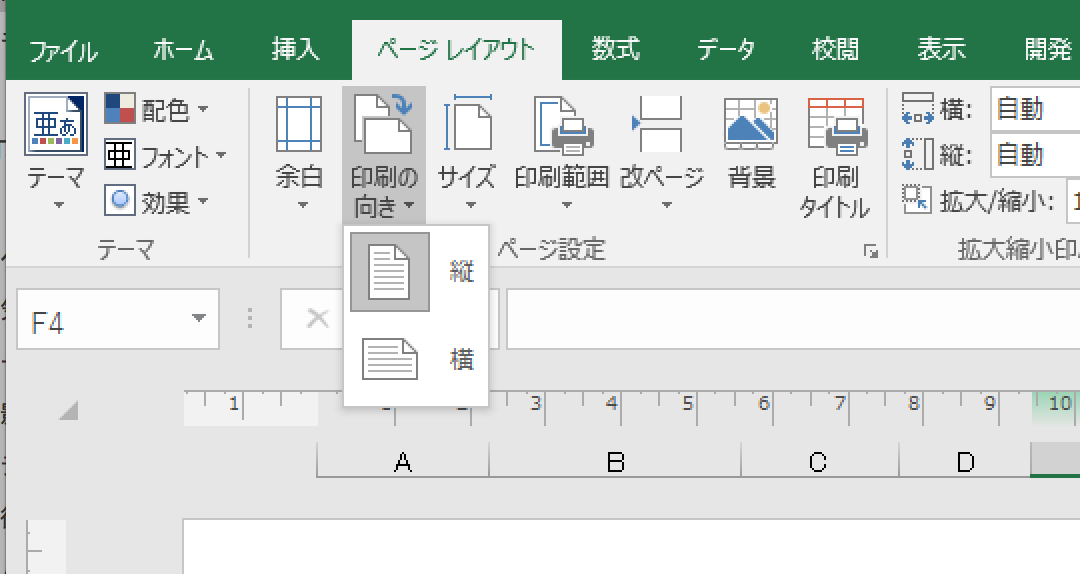The image size is (1080, 574).
Task: Open the テーマ (Themes) gallery
Action: pyautogui.click(x=55, y=150)
